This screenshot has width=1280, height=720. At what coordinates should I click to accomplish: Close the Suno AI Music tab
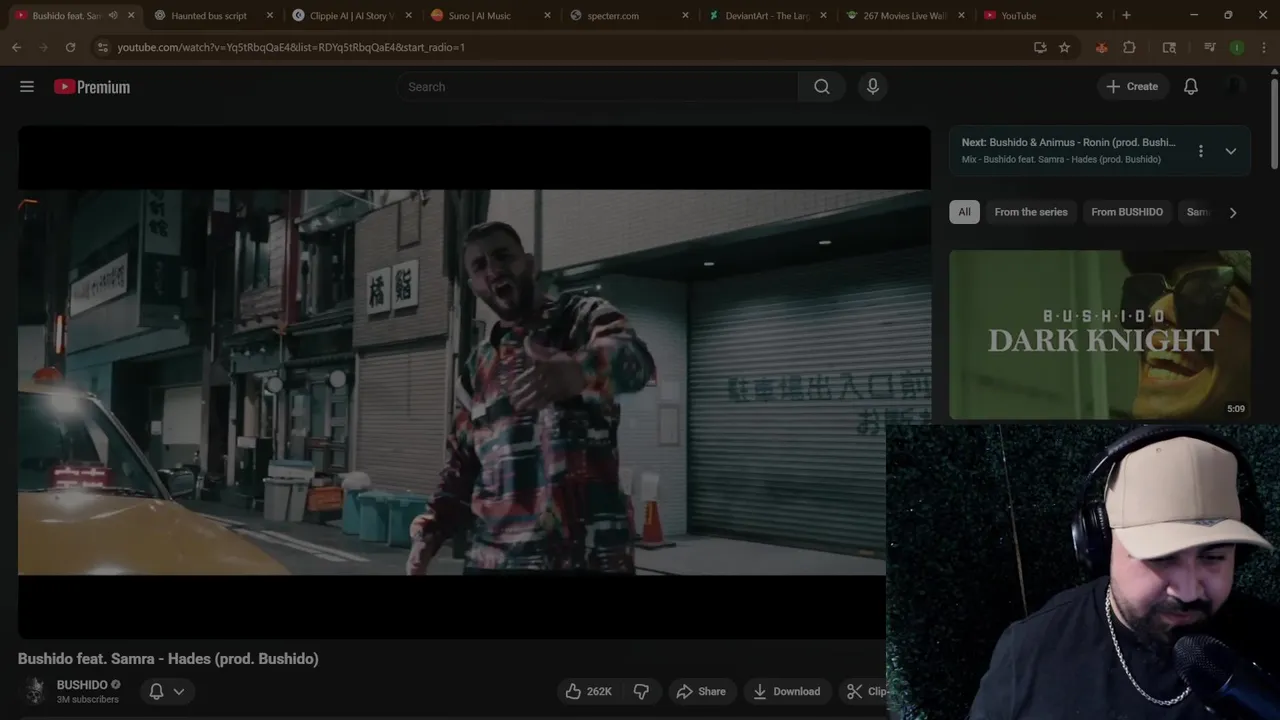click(547, 16)
